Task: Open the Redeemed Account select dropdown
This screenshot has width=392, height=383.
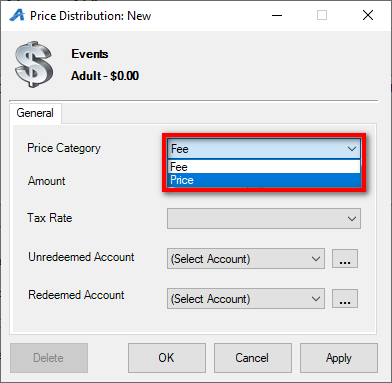Action: coord(246,299)
